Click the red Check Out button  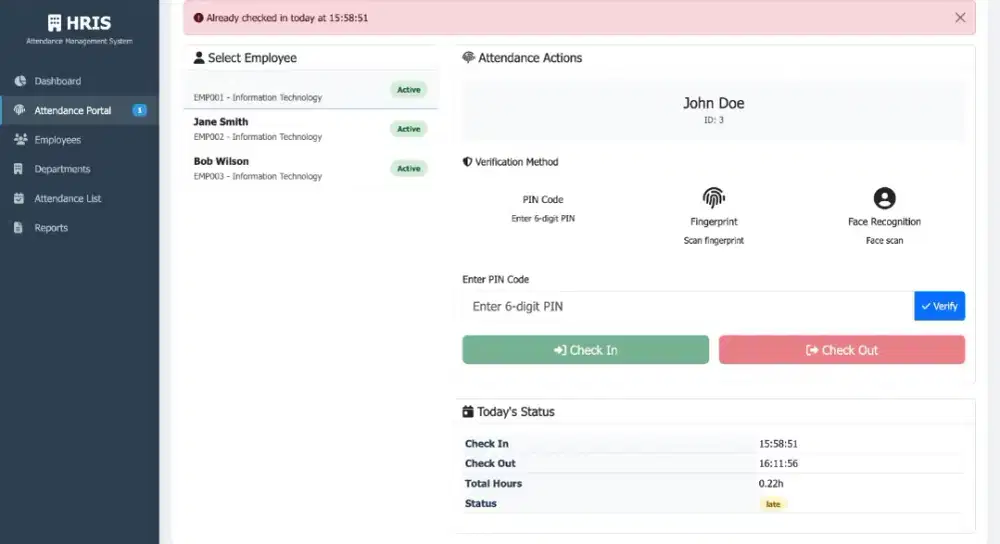[x=842, y=349]
